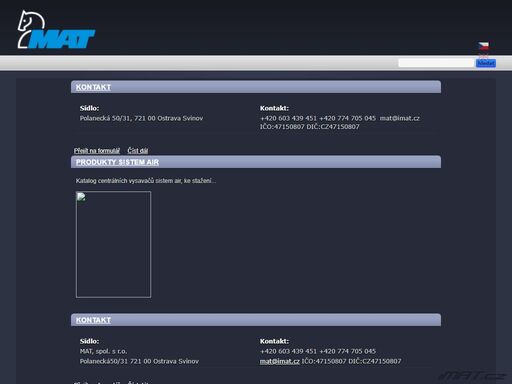
Task: Open the PRODUKTY SISTEM AIR heading link
Action: 117,162
